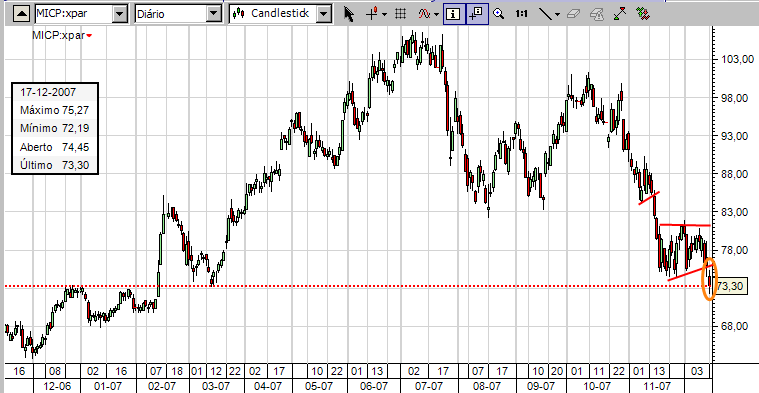Image resolution: width=759 pixels, height=393 pixels.
Task: Click the 07-07 month label
Action: 429,386
